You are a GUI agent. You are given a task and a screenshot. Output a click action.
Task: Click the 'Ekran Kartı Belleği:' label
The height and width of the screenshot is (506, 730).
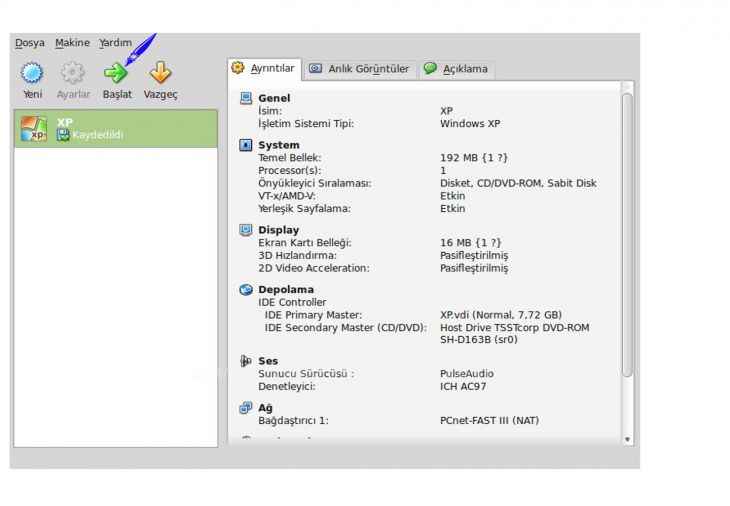pos(305,243)
